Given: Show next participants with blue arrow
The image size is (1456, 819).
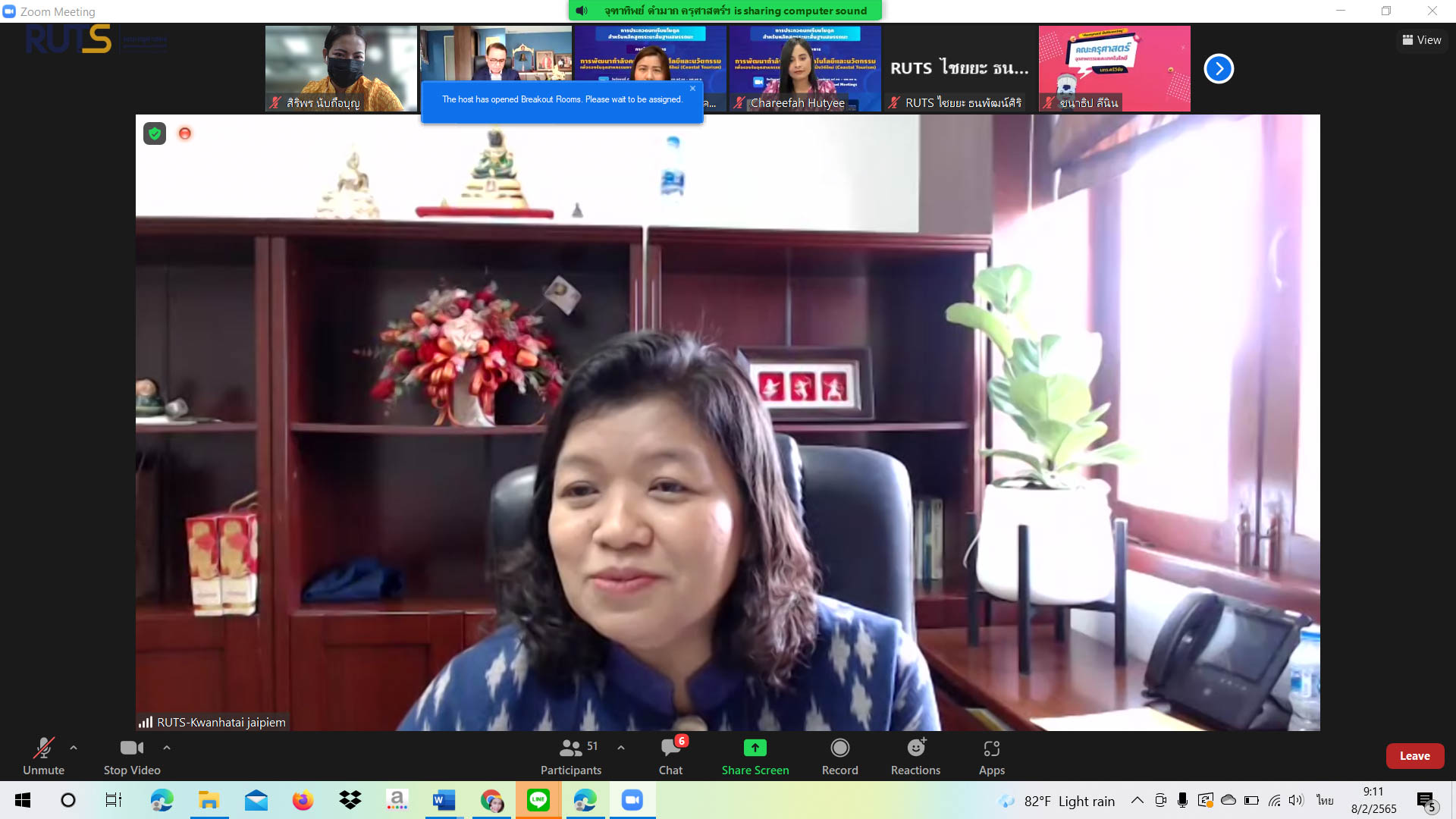Looking at the screenshot, I should (x=1219, y=69).
